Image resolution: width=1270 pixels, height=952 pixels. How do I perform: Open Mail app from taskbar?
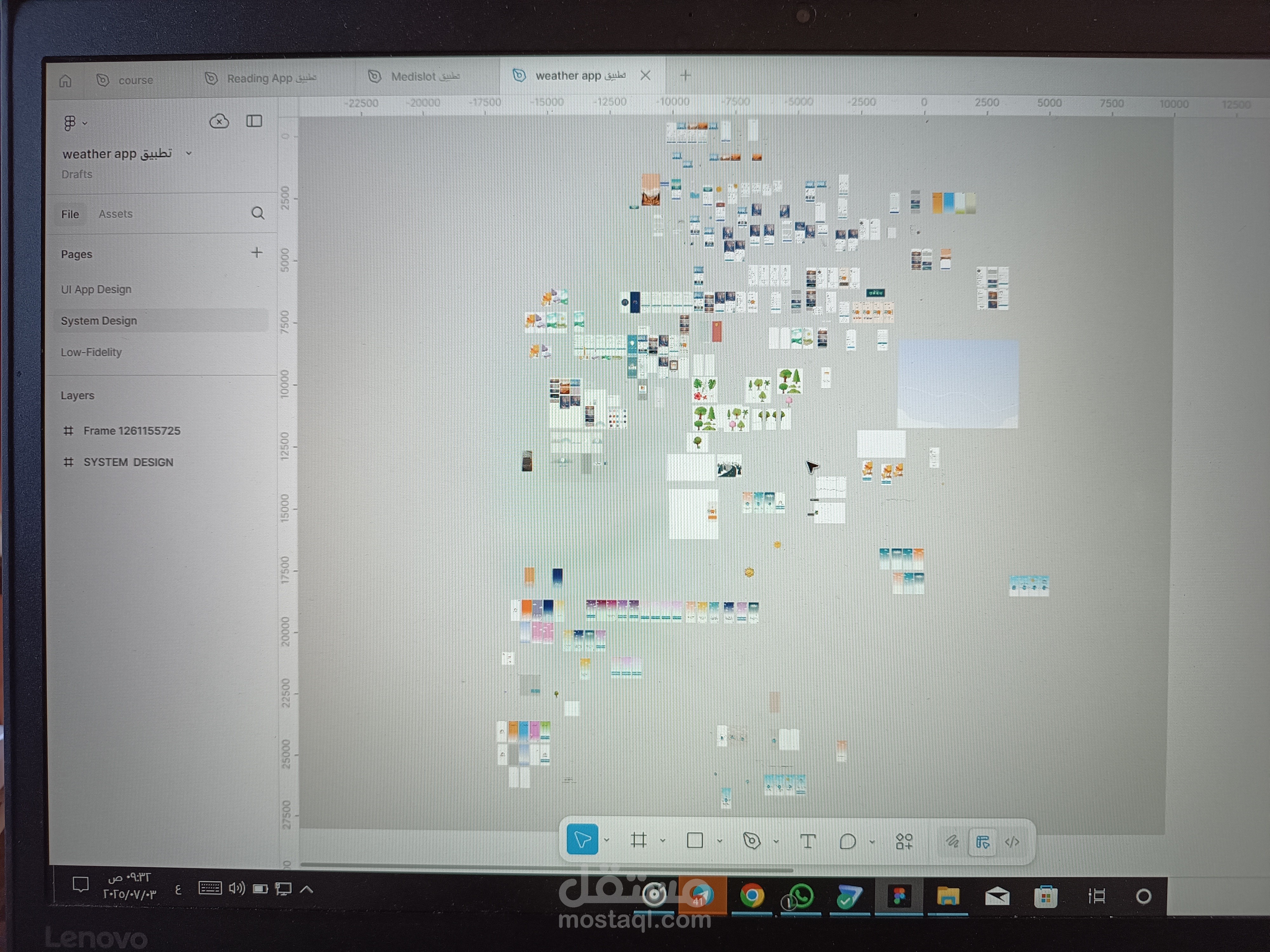point(997,896)
